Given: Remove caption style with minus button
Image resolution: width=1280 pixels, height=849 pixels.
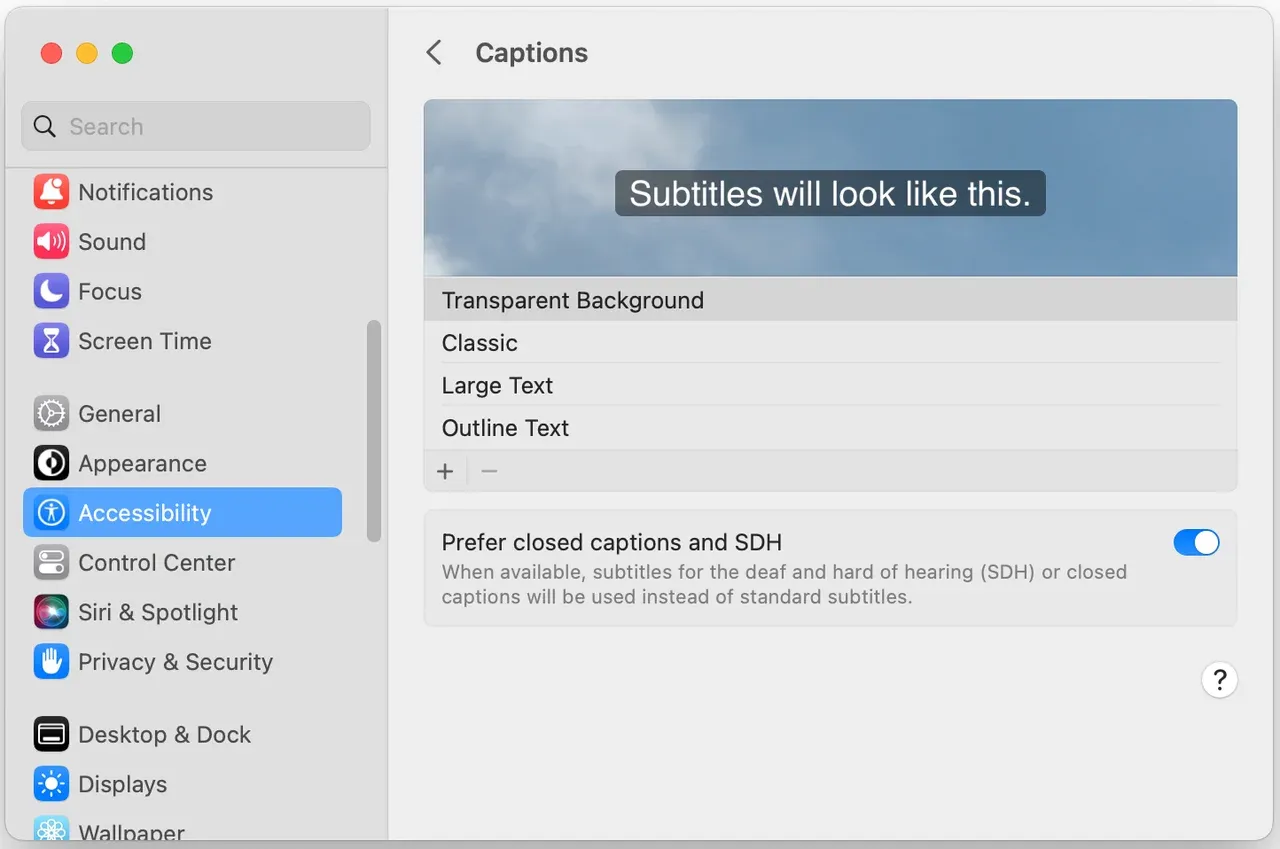Looking at the screenshot, I should [x=489, y=471].
